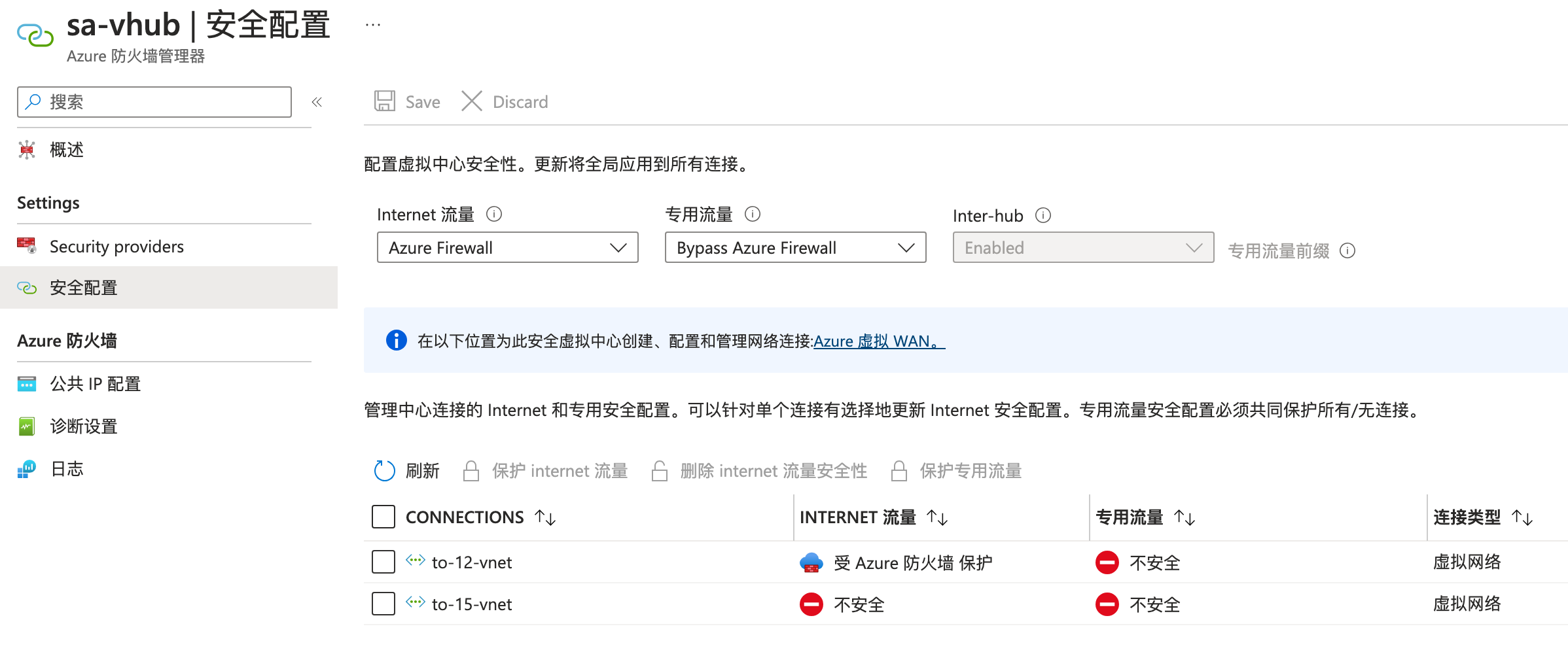Image resolution: width=1568 pixels, height=654 pixels.
Task: Collapse the sidebar with double chevron
Action: click(x=317, y=102)
